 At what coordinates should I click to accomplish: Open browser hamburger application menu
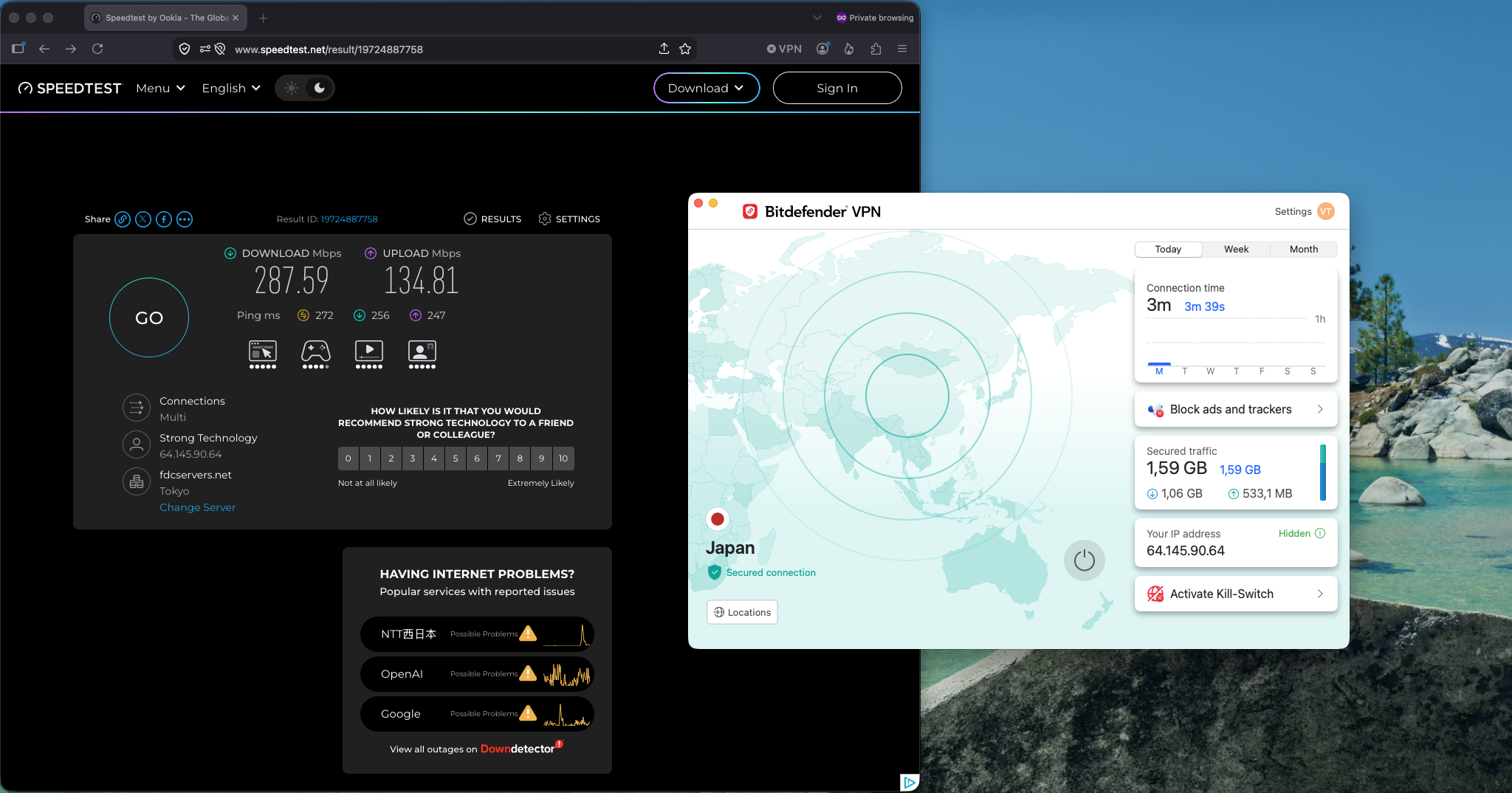902,49
